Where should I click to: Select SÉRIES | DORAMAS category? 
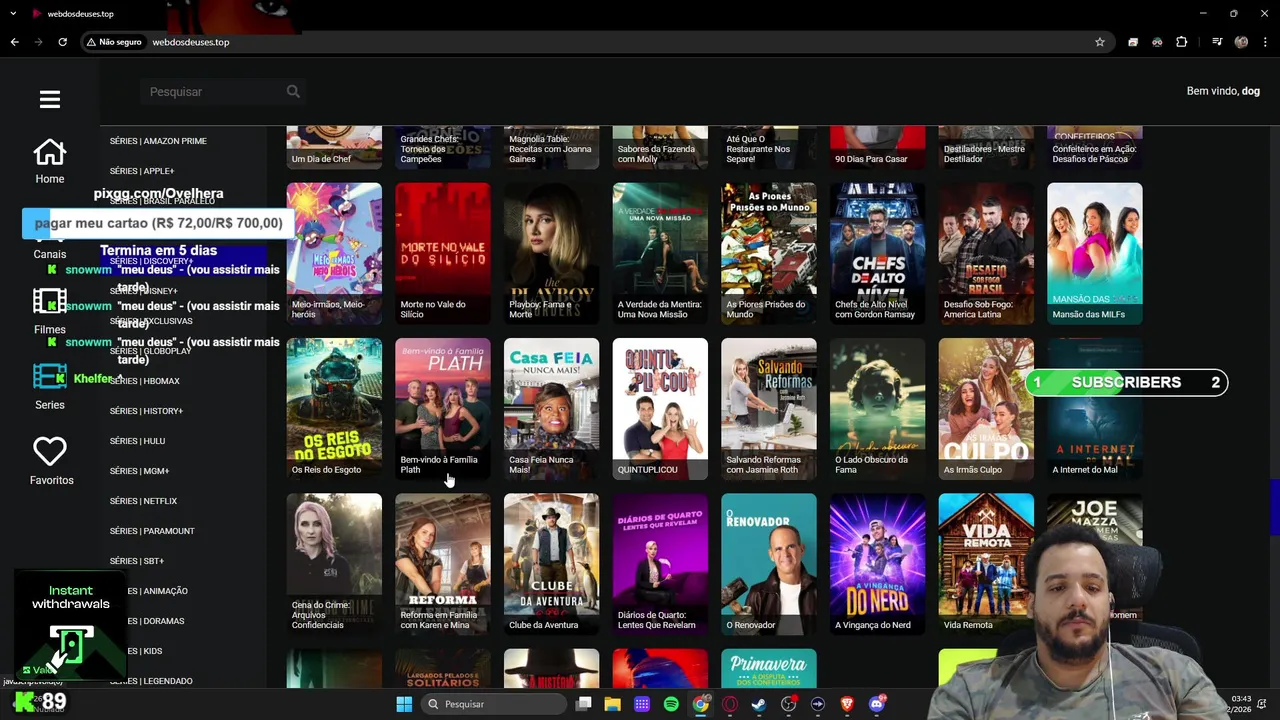pyautogui.click(x=147, y=621)
